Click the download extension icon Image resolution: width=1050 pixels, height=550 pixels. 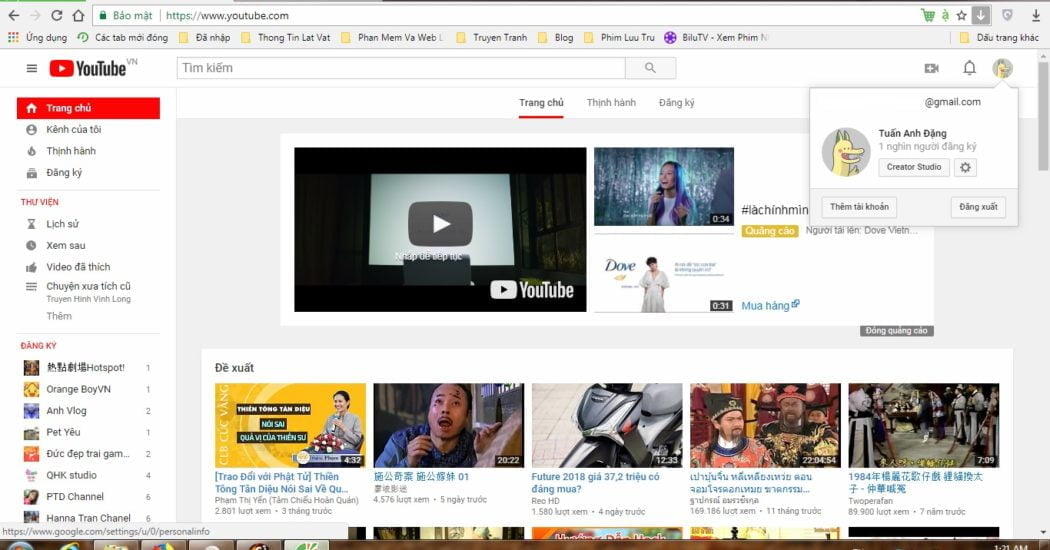[x=980, y=15]
